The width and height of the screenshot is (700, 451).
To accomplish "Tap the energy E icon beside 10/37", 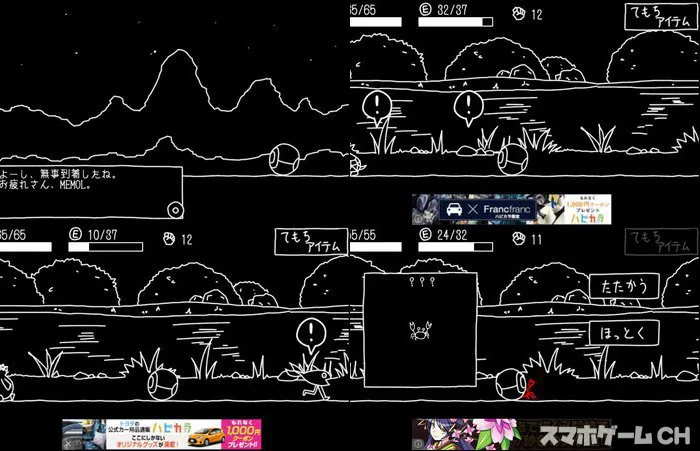I will 75,234.
